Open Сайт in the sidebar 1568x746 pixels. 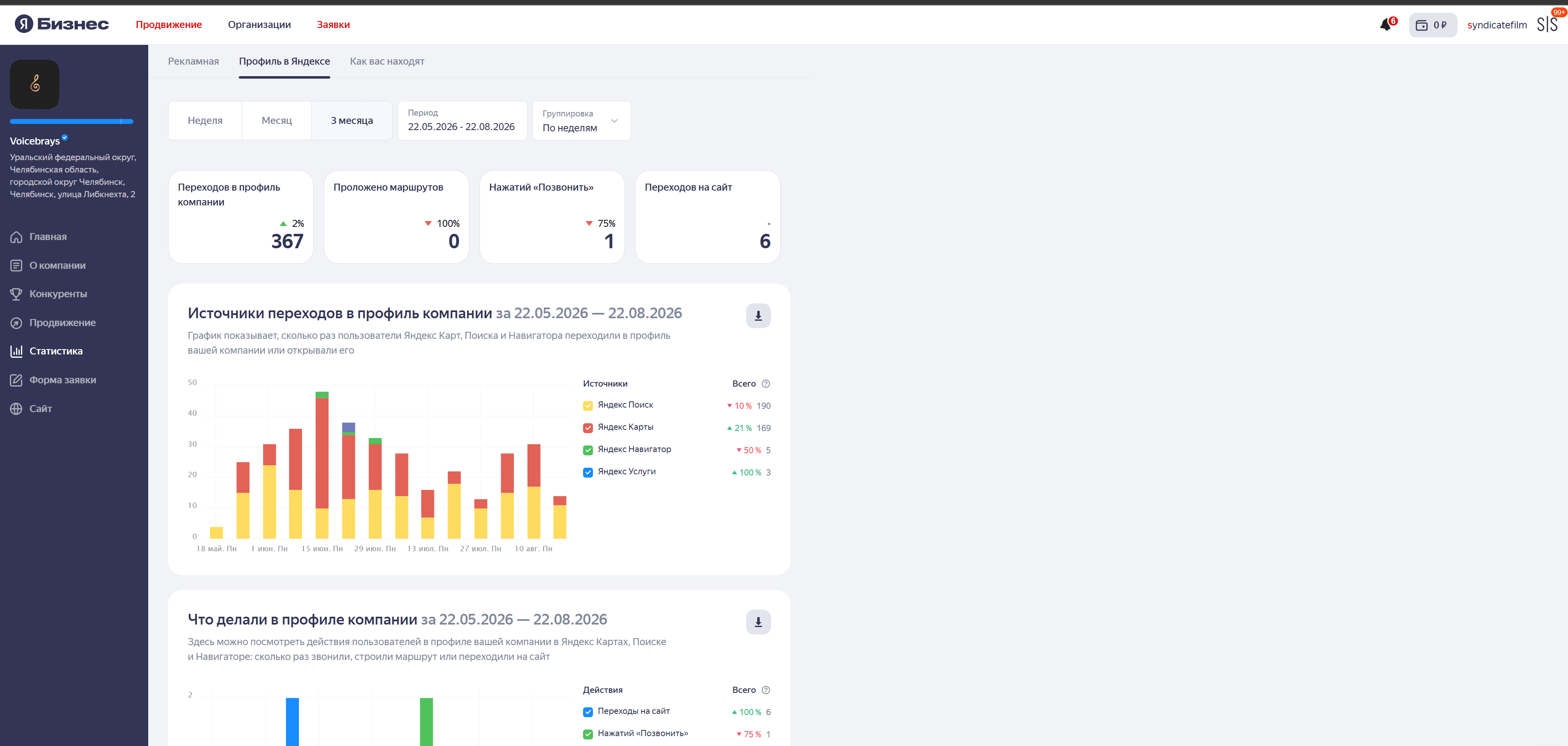click(41, 409)
